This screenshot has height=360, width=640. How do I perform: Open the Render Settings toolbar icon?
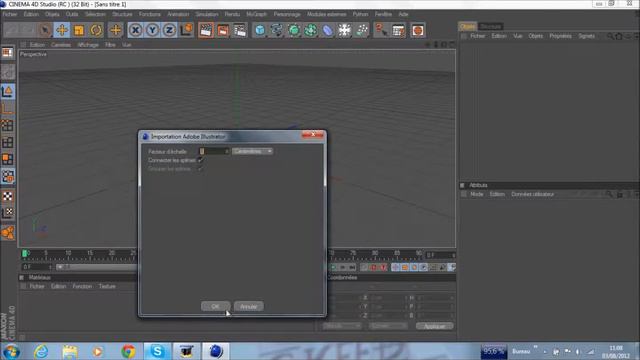[240, 30]
